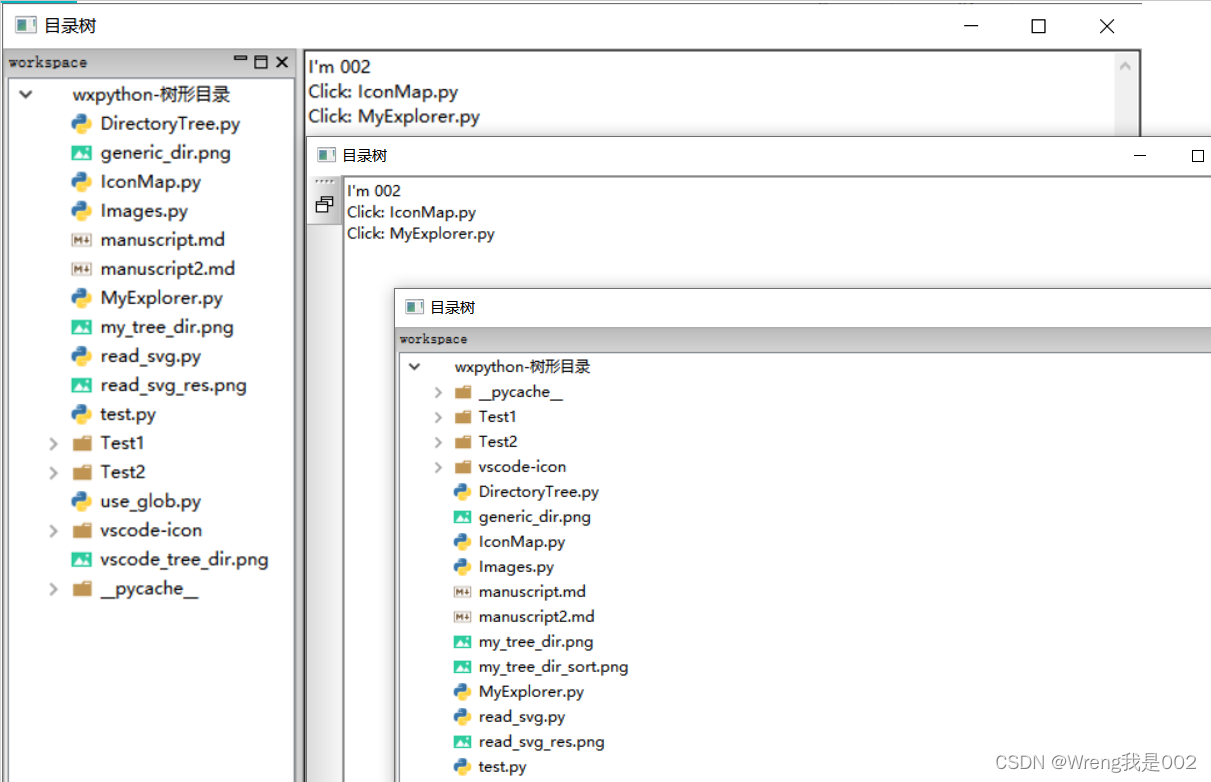Expand vscode-icon folder in back window tree

53,530
